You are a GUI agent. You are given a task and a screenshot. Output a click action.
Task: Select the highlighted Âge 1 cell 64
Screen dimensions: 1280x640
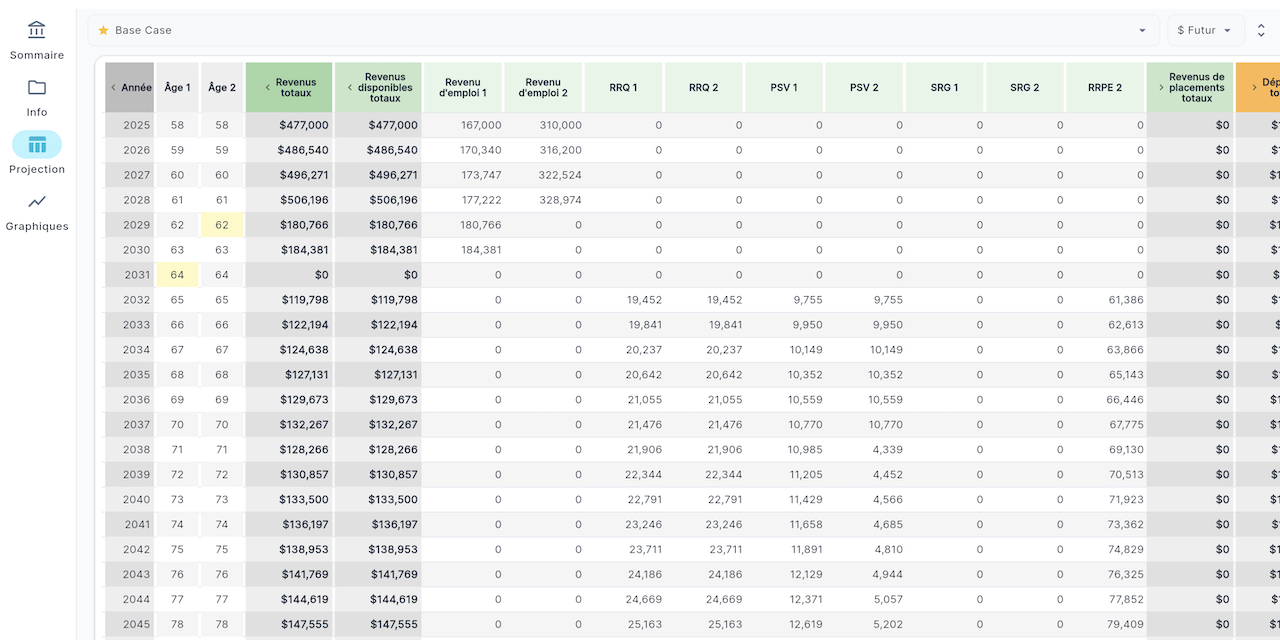click(177, 275)
